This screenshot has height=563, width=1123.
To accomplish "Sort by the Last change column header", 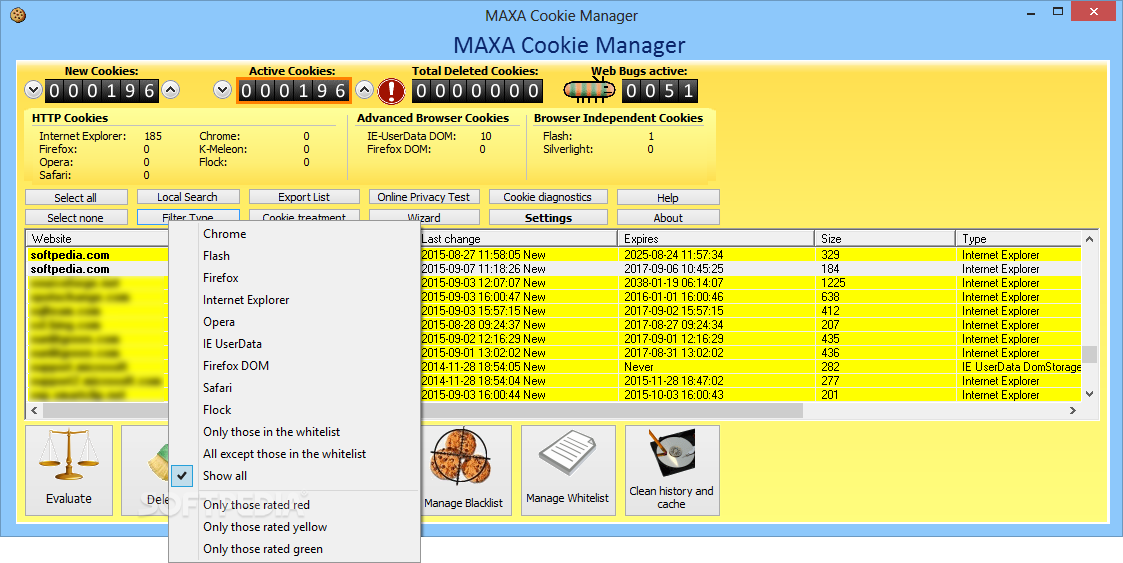I will pos(519,239).
